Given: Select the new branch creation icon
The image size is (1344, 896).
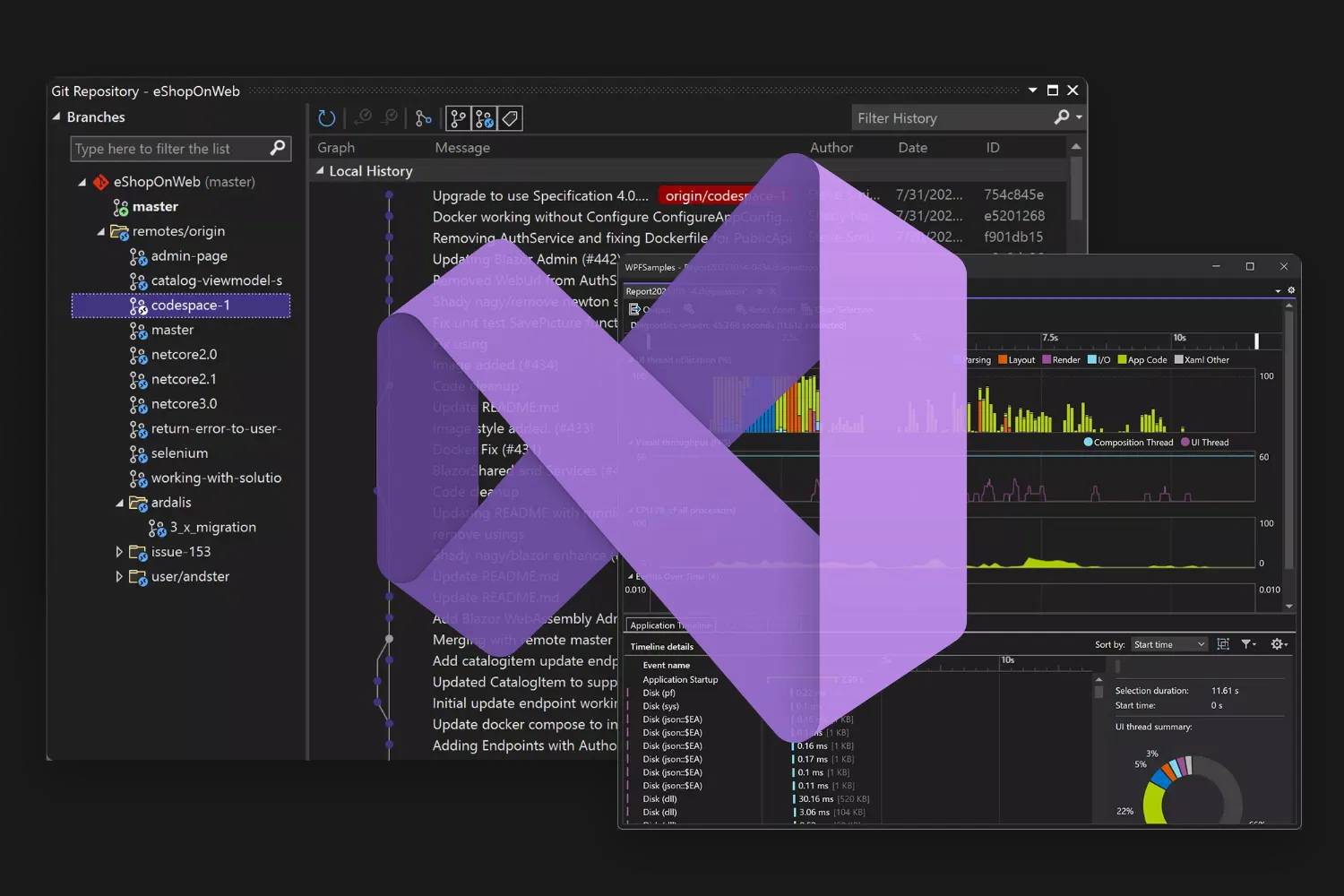Looking at the screenshot, I should click(424, 117).
